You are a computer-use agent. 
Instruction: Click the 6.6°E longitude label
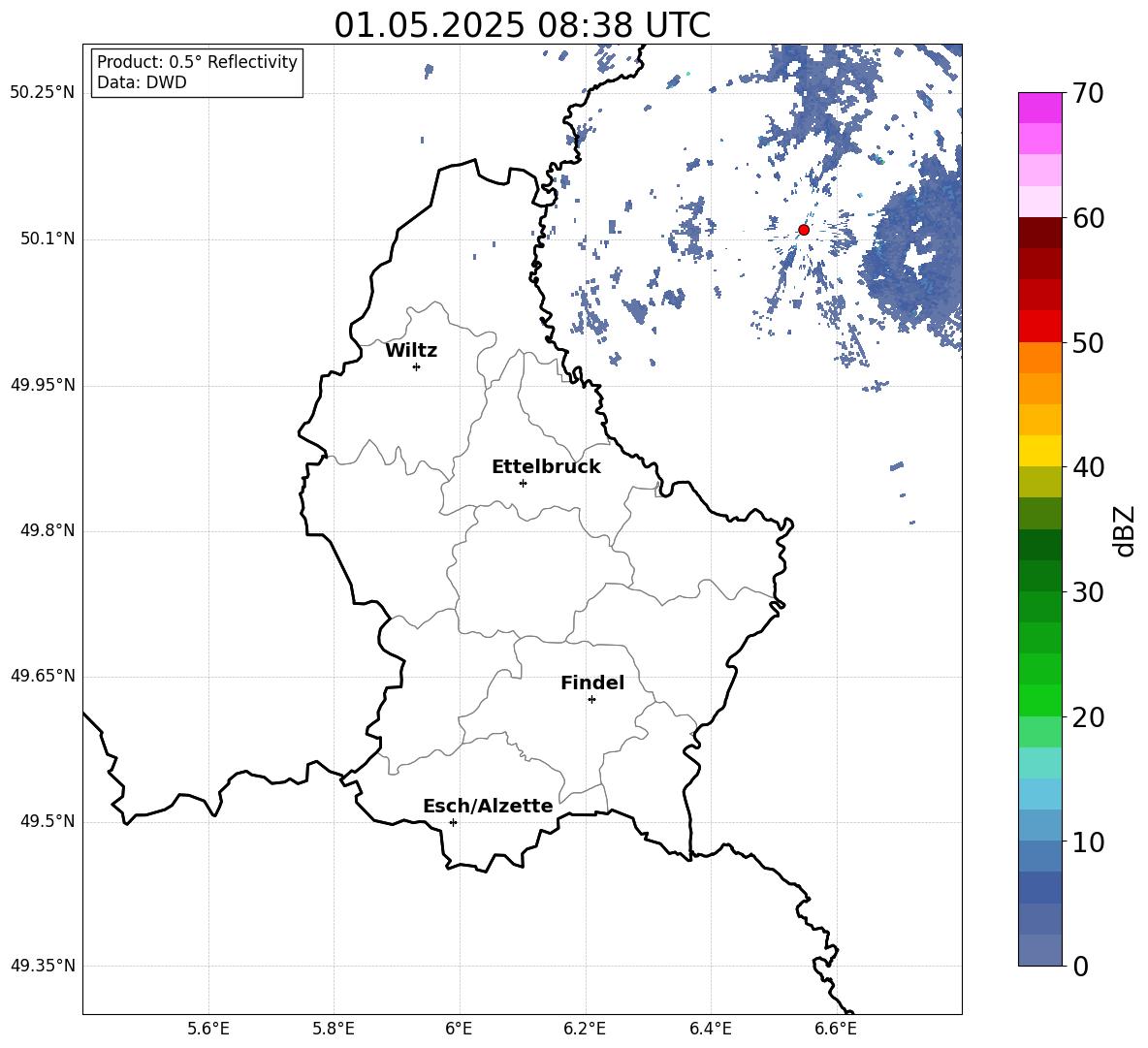click(836, 1029)
